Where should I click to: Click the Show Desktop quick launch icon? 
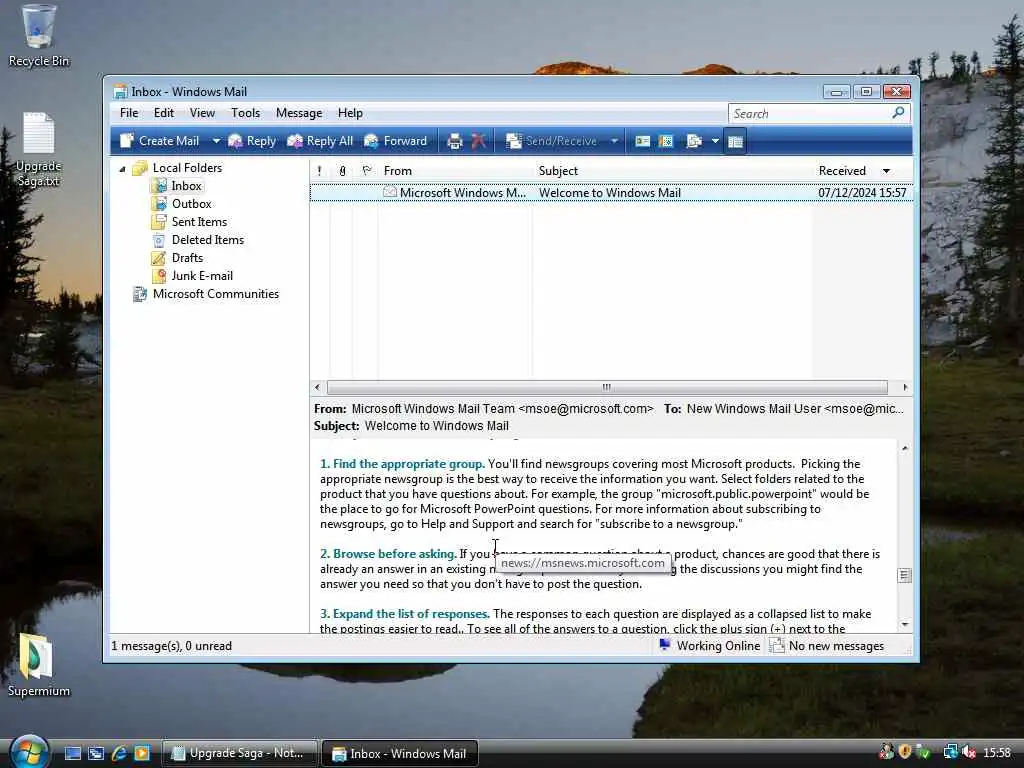pos(73,754)
